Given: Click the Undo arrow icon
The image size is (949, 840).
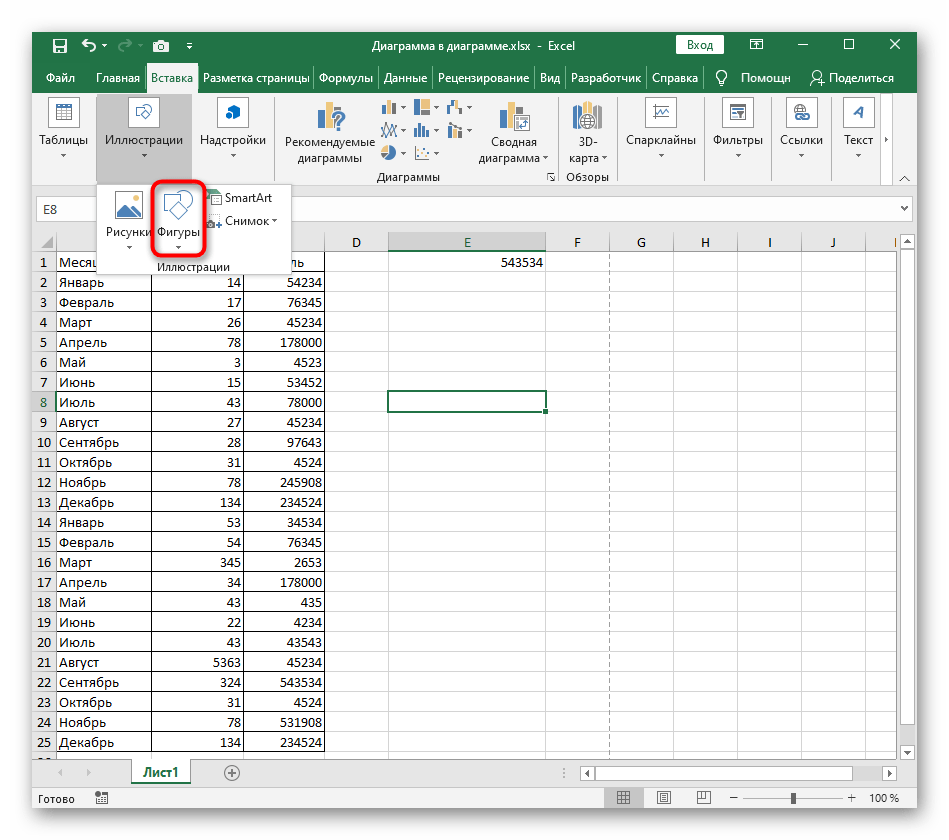Looking at the screenshot, I should tap(89, 45).
